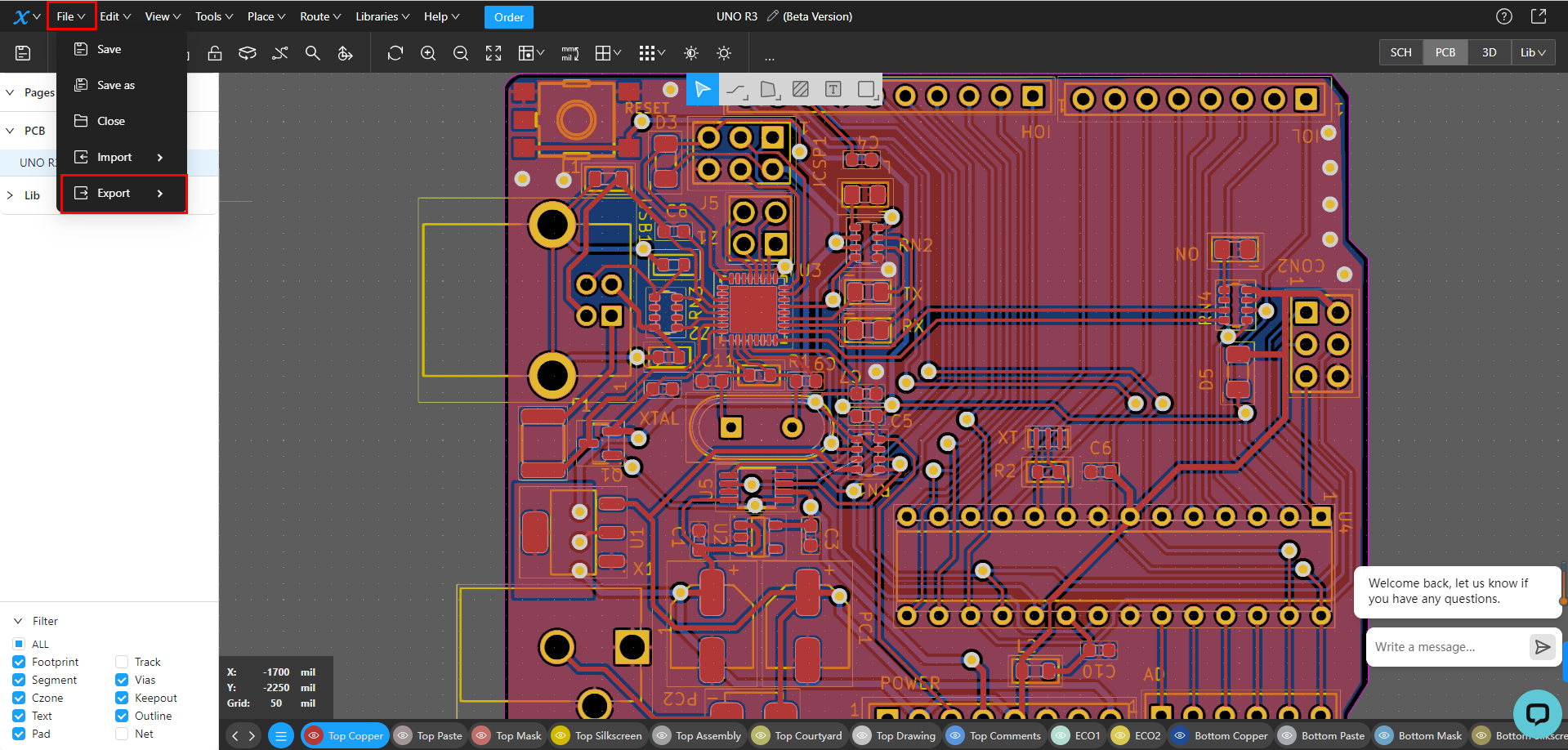Select the hatched copper zone tool
Screen dimensions: 1568x750
801,89
